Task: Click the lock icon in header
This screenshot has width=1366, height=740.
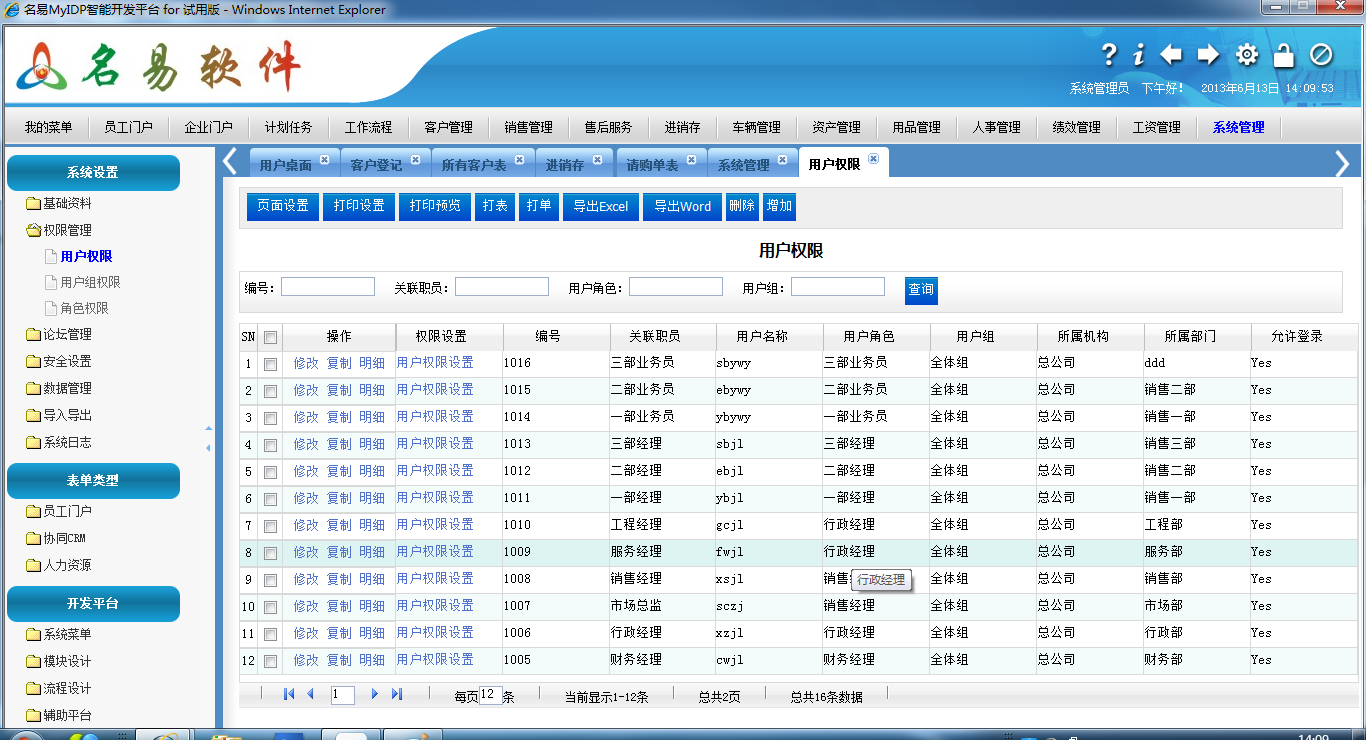Action: (x=1284, y=55)
